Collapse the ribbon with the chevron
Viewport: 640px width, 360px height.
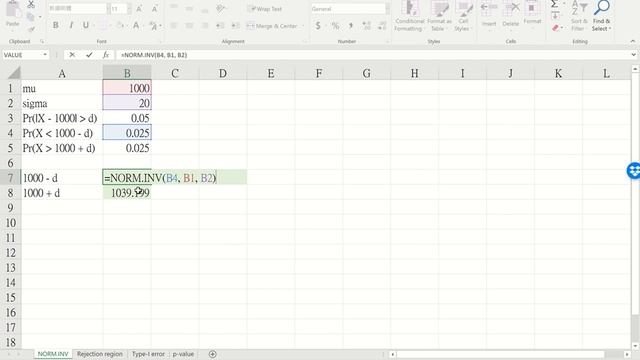coord(633,41)
